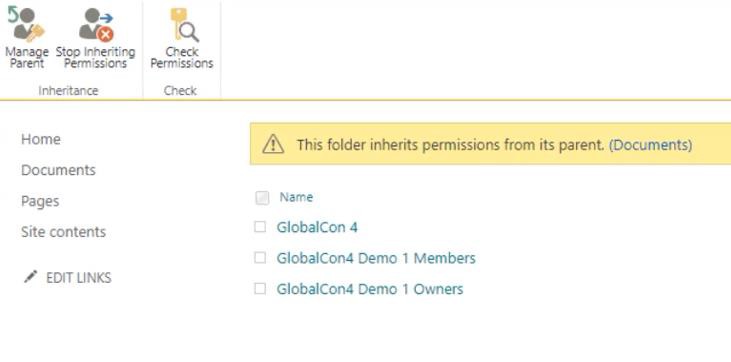Tick the select-all checkbox beside Name
This screenshot has height=362, width=731.
pyautogui.click(x=262, y=198)
